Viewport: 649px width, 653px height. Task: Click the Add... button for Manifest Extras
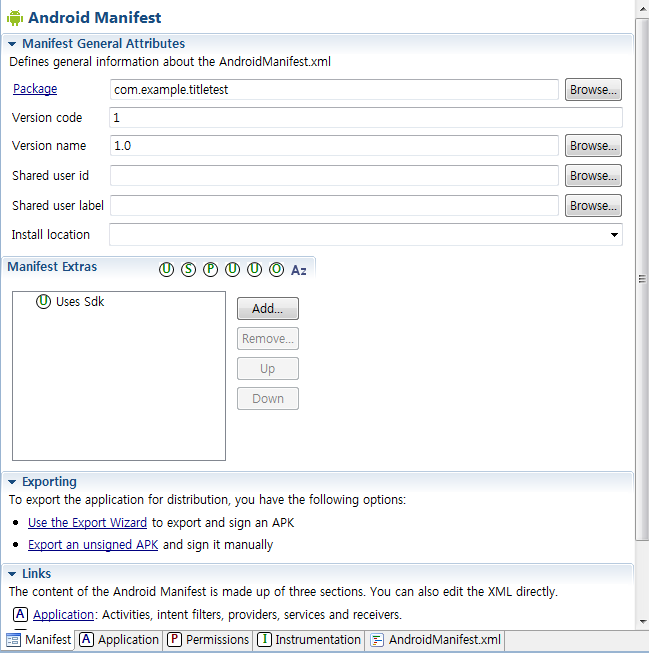pos(268,309)
